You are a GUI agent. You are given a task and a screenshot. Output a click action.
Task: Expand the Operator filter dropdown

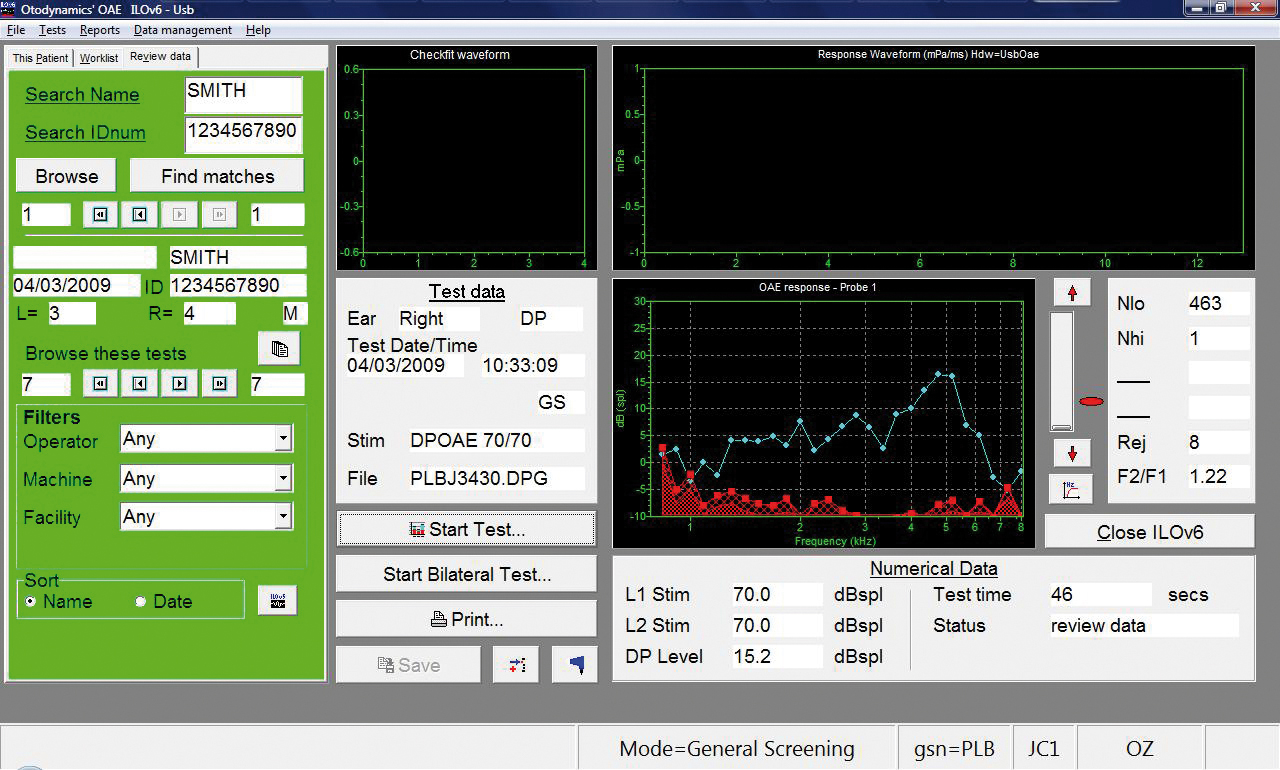tap(284, 439)
